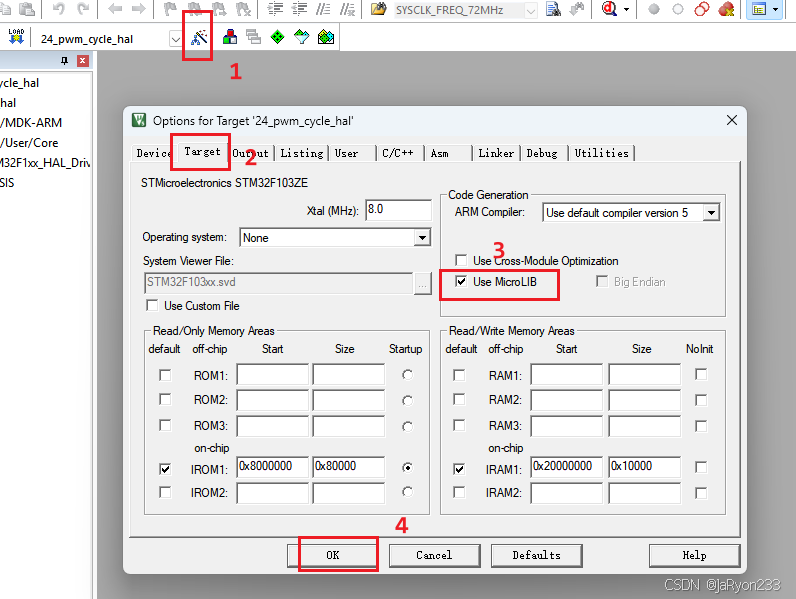Click the Find document-search icon
Image resolution: width=796 pixels, height=599 pixels.
553,9
